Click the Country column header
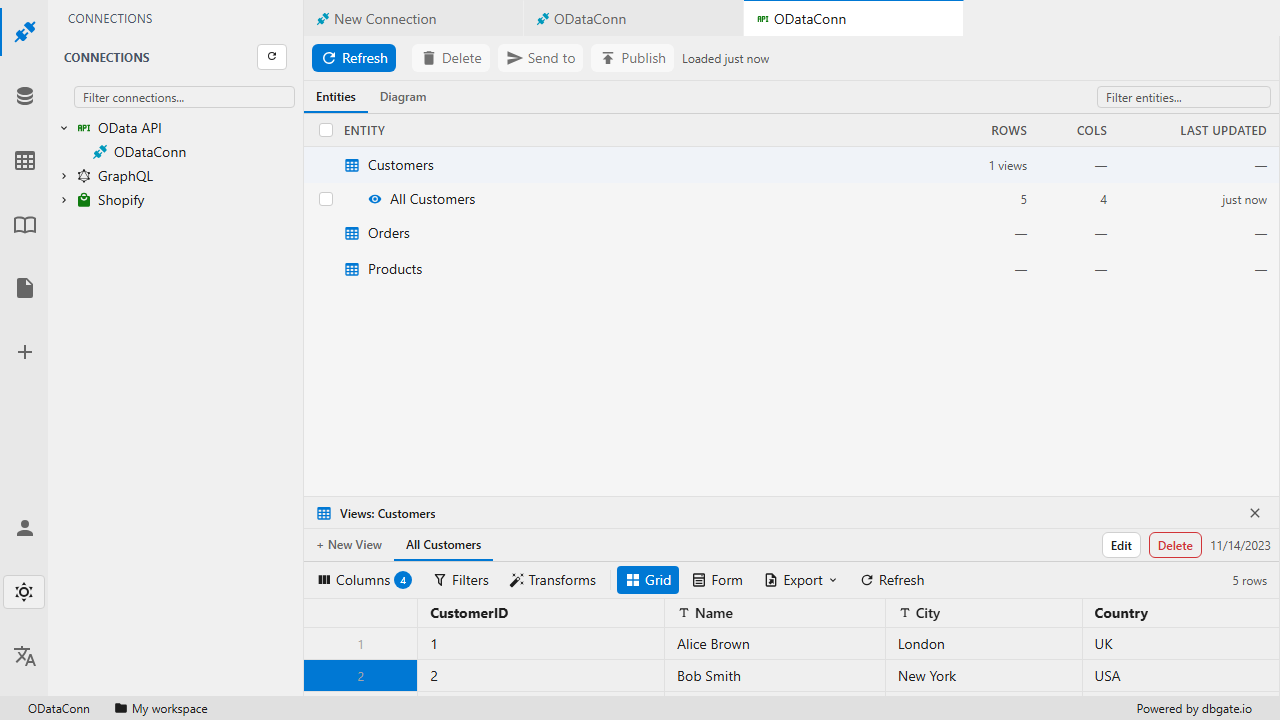This screenshot has width=1280, height=720. [x=1181, y=613]
